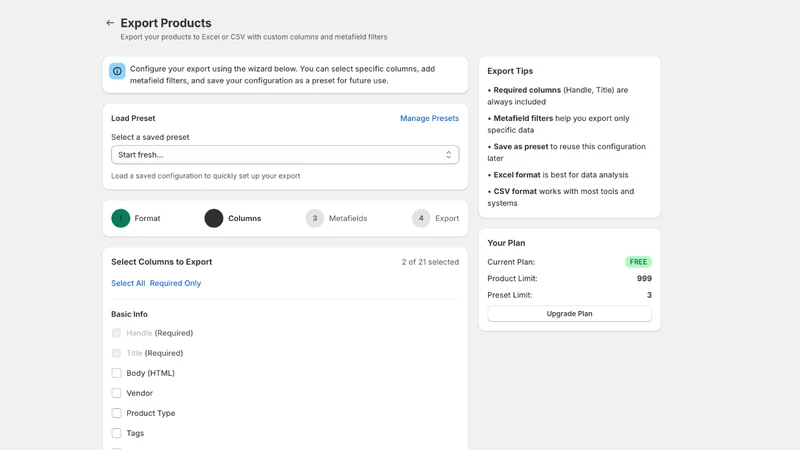Enable the Body (HTML) column checkbox

pyautogui.click(x=116, y=373)
